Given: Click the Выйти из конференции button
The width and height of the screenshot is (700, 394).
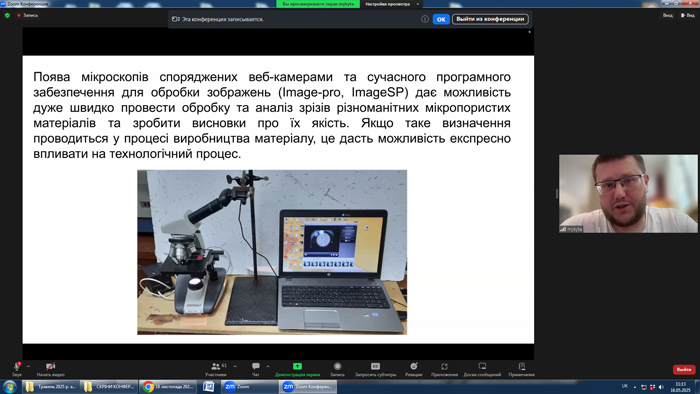Looking at the screenshot, I should [x=490, y=19].
